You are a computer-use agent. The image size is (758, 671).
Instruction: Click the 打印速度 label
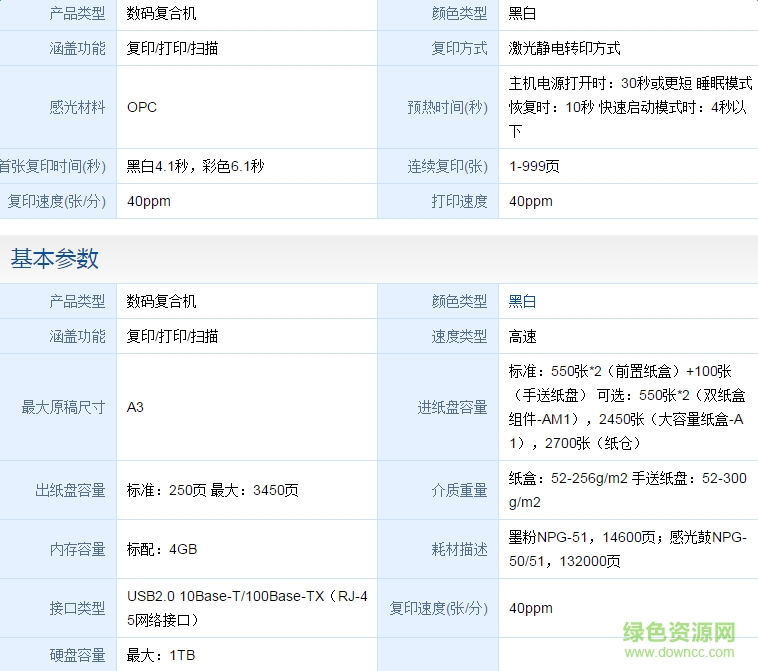point(459,201)
